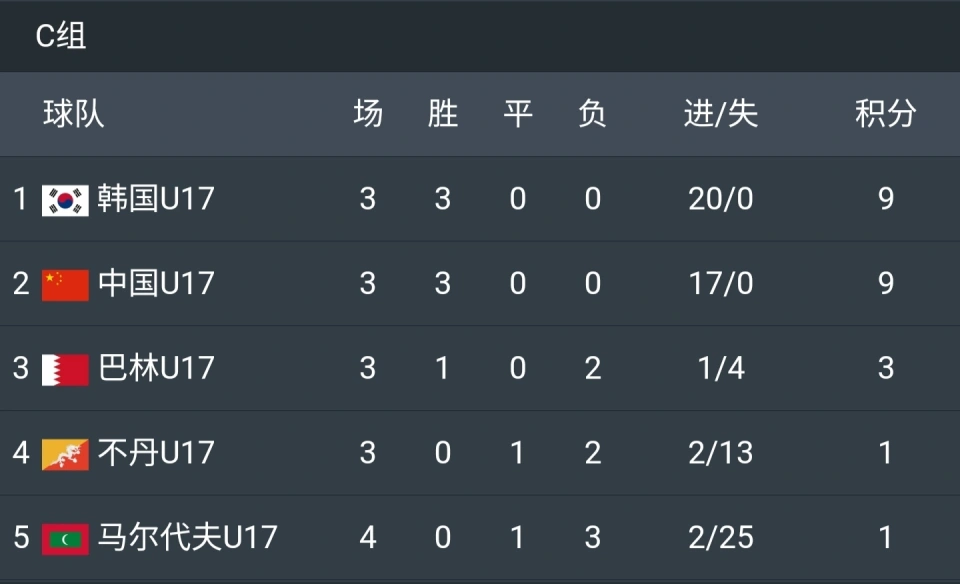960x584 pixels.
Task: Select Maldives' 2/25 goals cell
Action: click(x=721, y=537)
